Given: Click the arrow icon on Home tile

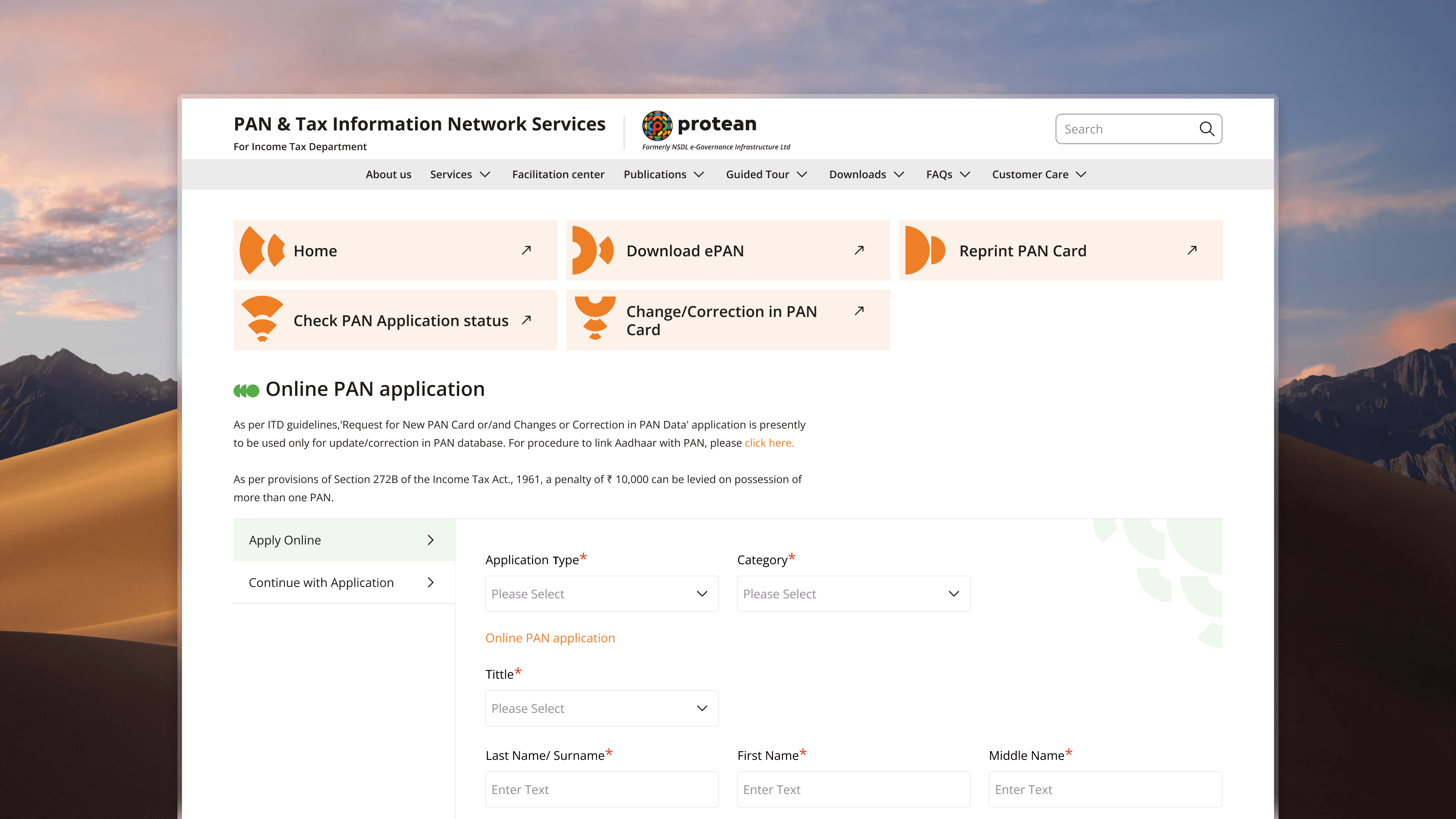Looking at the screenshot, I should [x=526, y=250].
